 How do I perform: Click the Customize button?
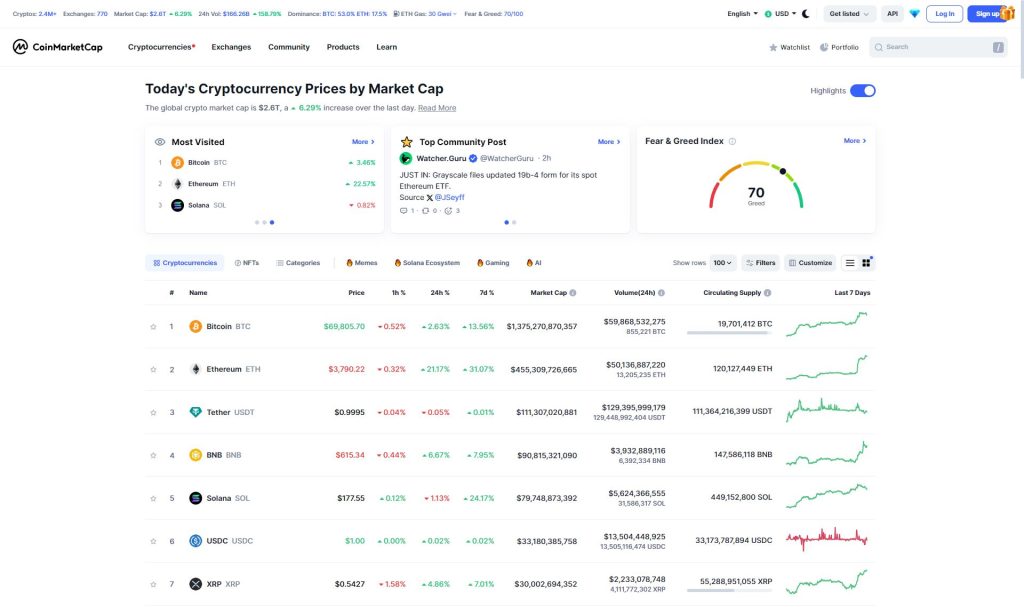(810, 263)
